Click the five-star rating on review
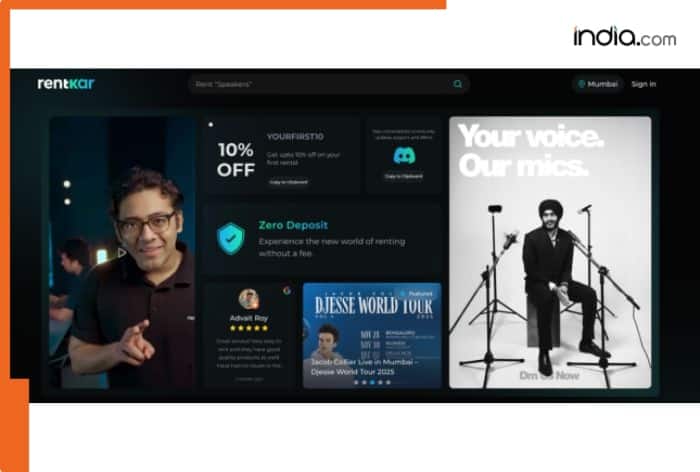 tap(249, 328)
